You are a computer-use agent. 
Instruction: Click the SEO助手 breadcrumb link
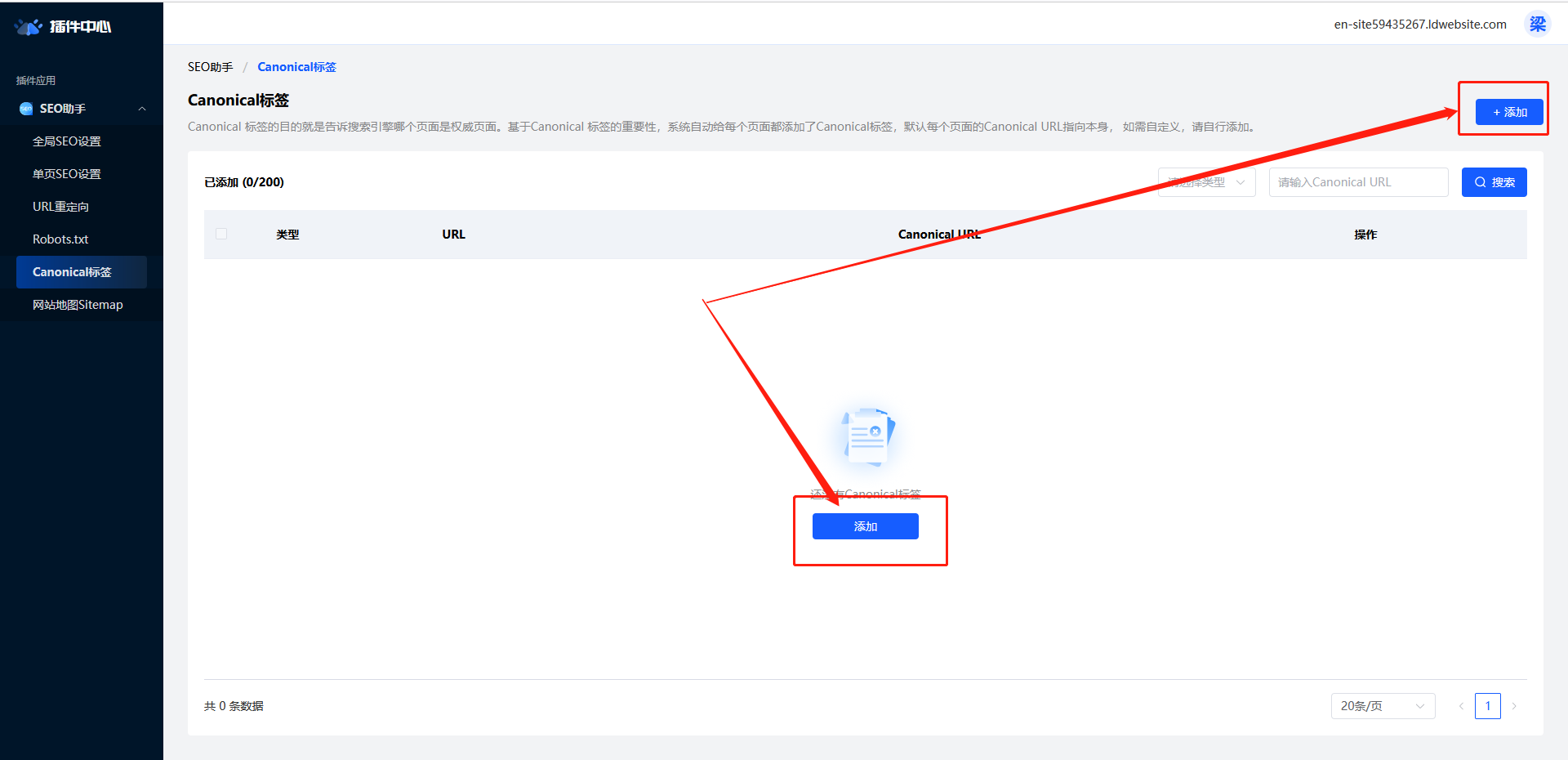pyautogui.click(x=210, y=67)
